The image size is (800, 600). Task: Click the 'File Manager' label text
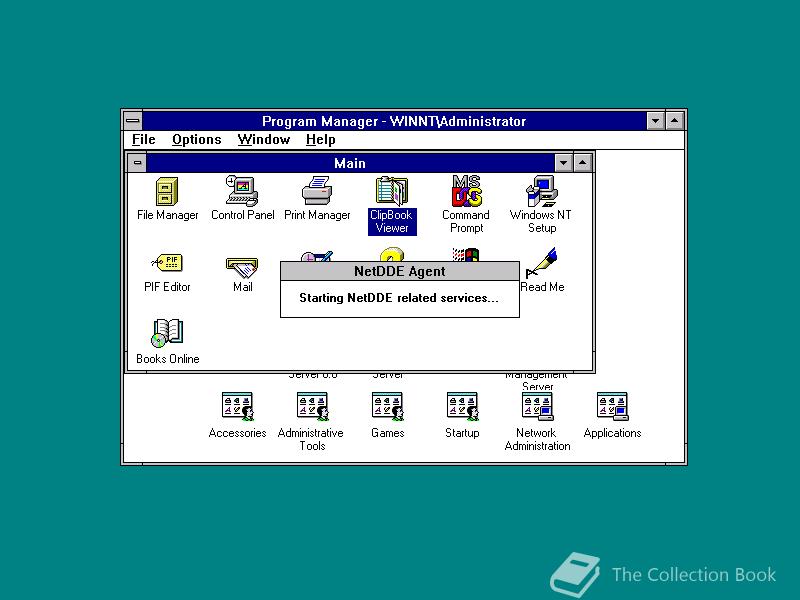tap(167, 215)
